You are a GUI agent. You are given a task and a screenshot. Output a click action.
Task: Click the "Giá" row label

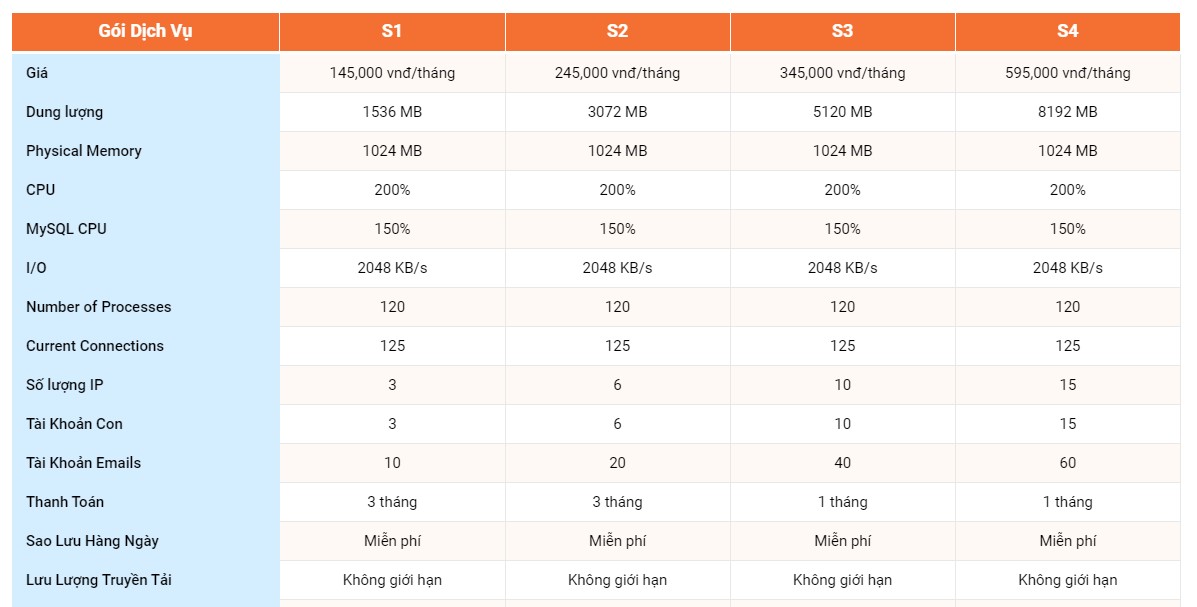coord(37,73)
